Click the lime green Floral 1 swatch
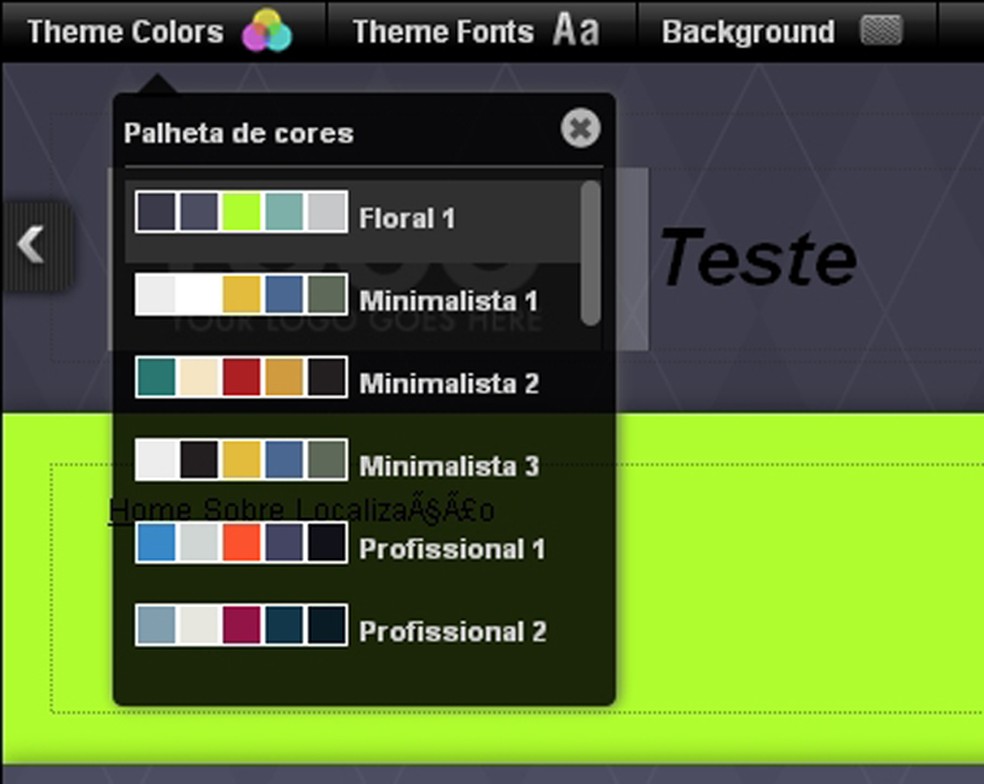 (241, 212)
